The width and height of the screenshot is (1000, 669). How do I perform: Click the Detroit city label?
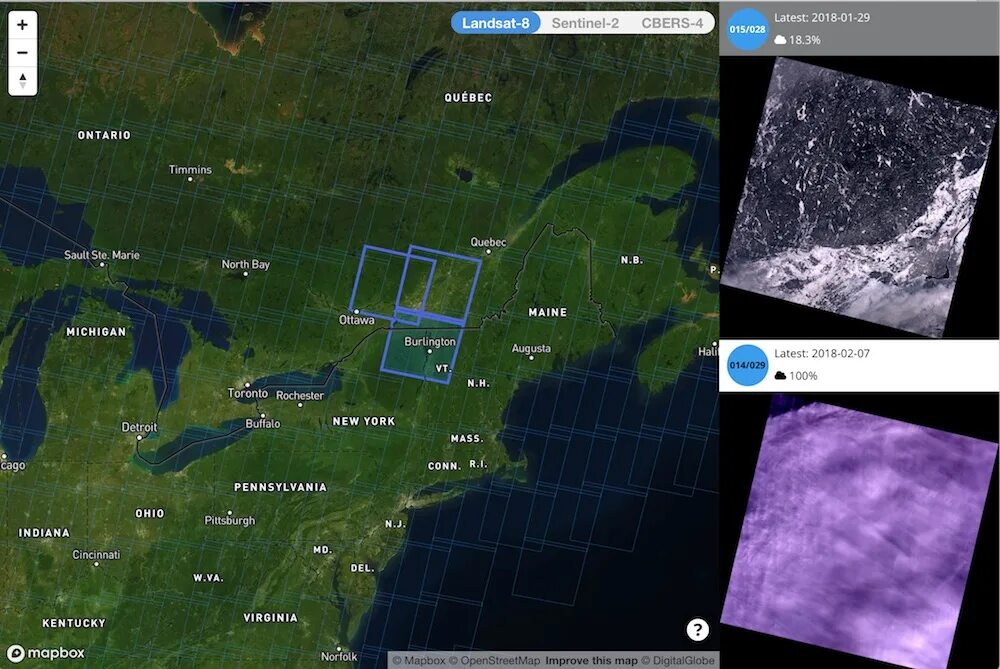click(139, 427)
